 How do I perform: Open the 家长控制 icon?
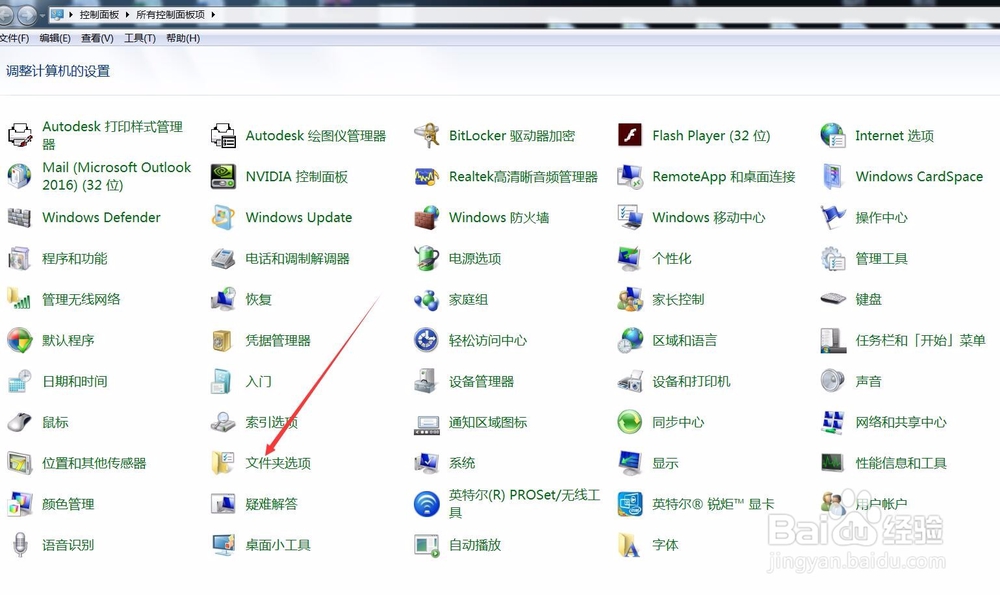click(629, 299)
